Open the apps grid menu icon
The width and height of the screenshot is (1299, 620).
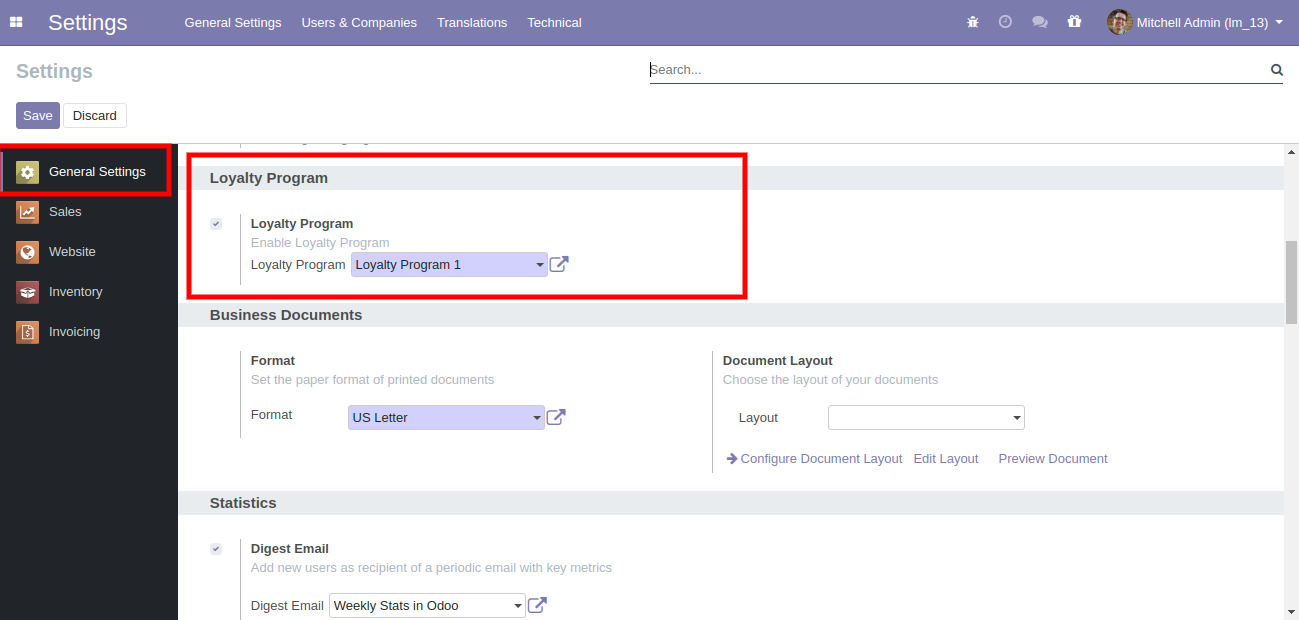point(16,22)
